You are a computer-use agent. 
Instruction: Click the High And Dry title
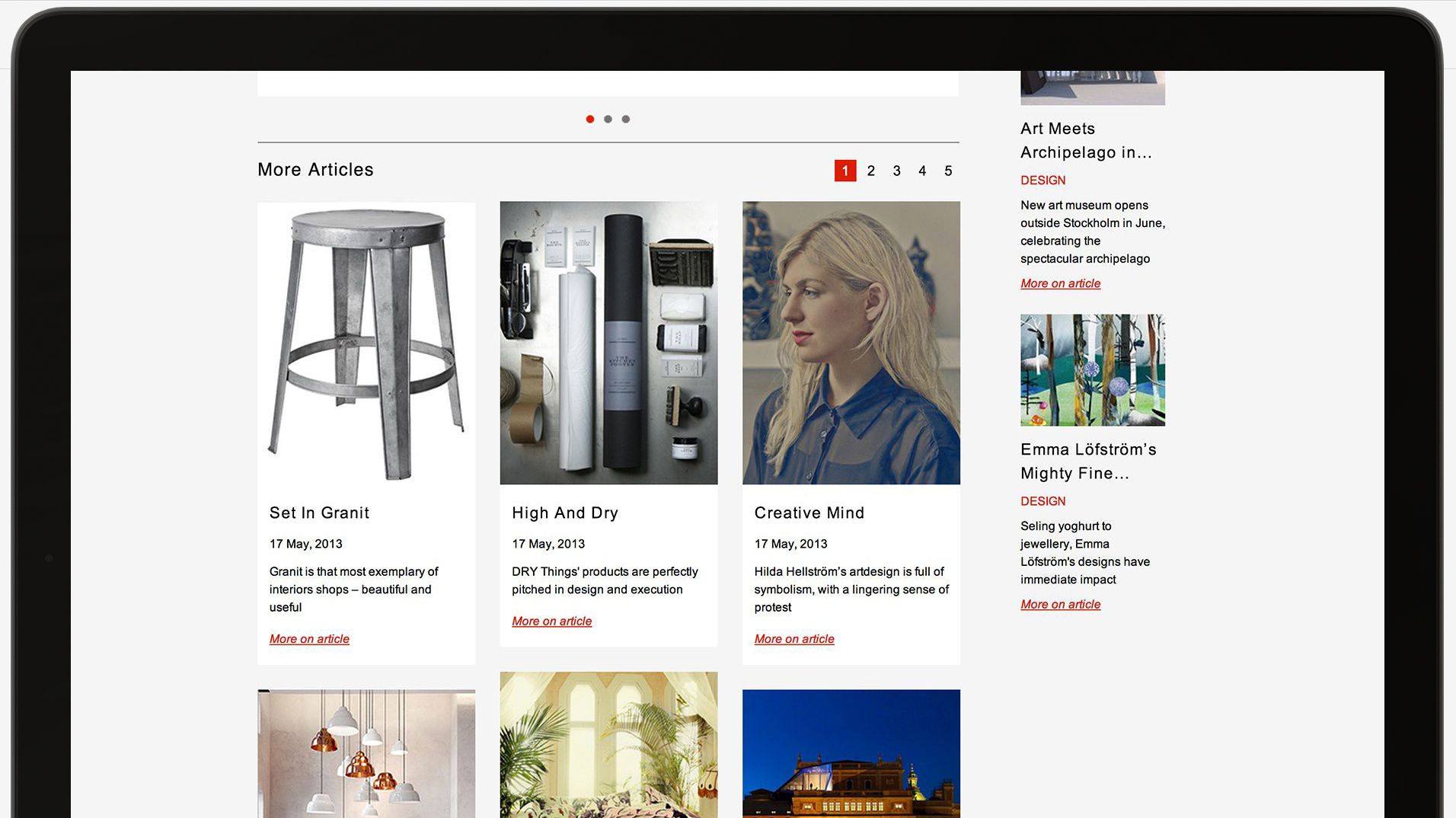(565, 513)
